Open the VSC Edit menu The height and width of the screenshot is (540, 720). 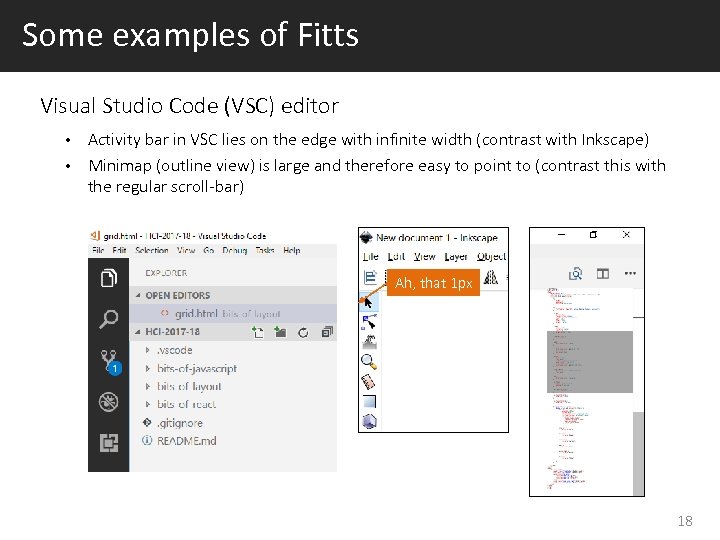(119, 250)
